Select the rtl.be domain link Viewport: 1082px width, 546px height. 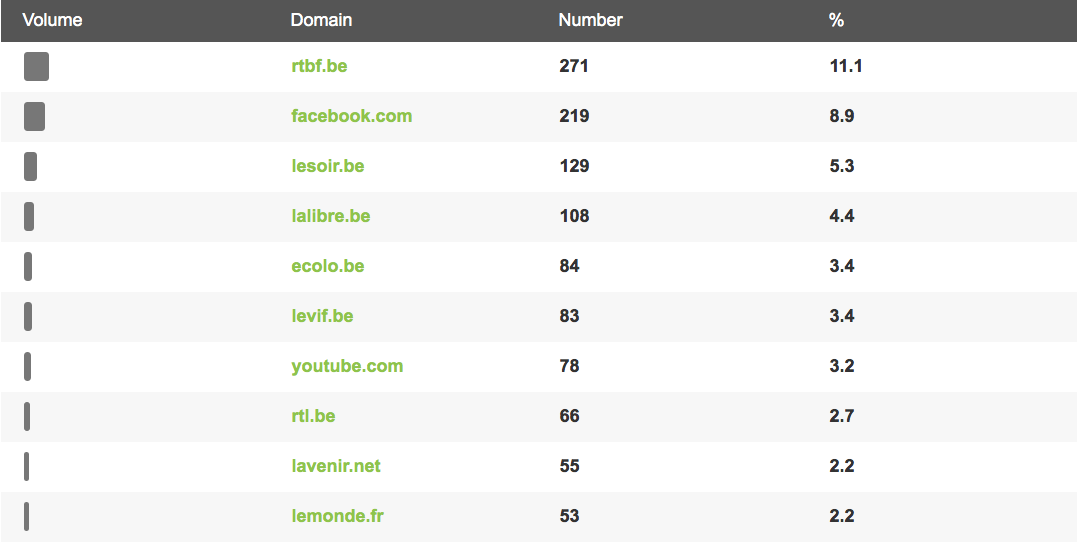pyautogui.click(x=313, y=416)
